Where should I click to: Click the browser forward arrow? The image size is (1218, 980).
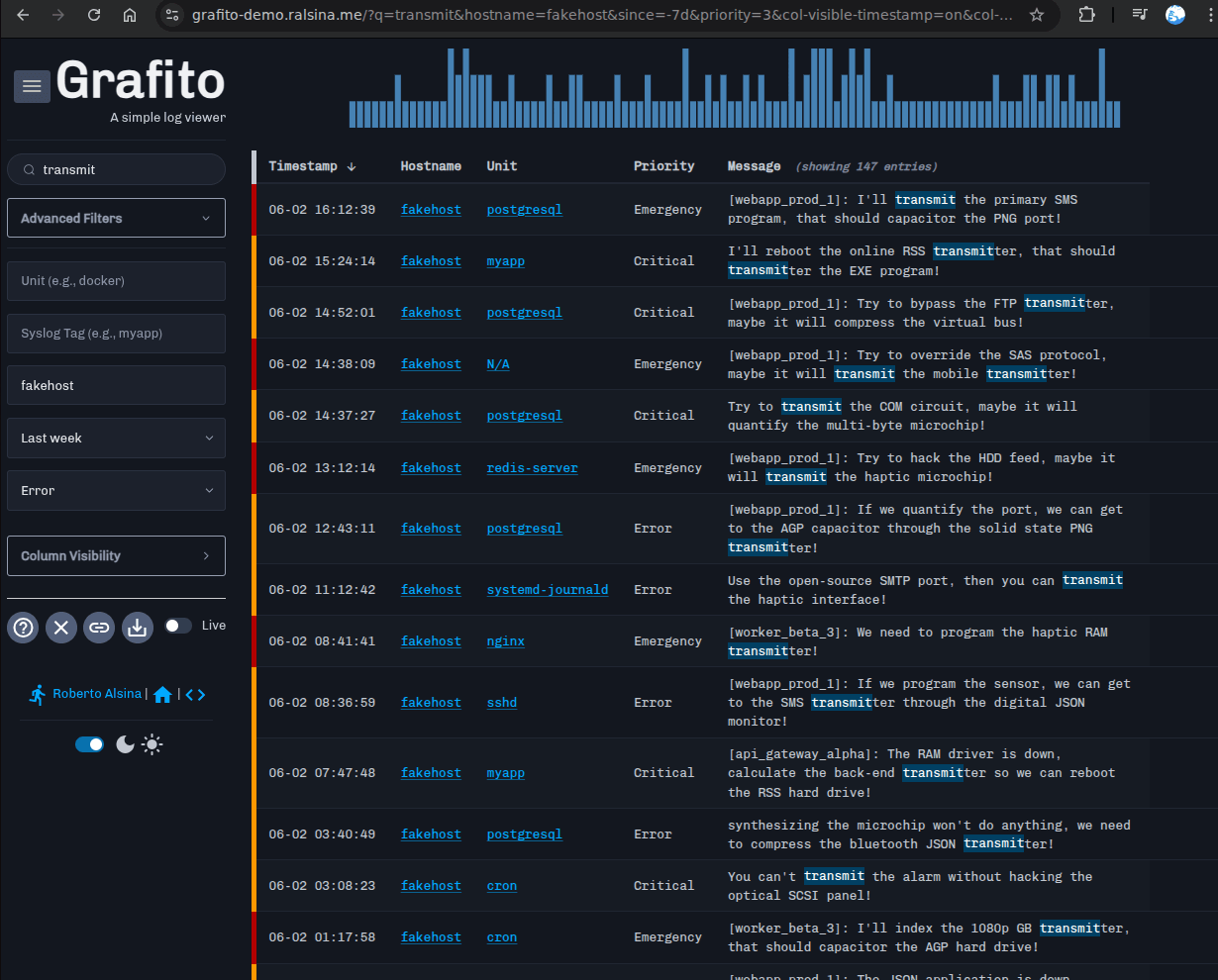(x=58, y=15)
